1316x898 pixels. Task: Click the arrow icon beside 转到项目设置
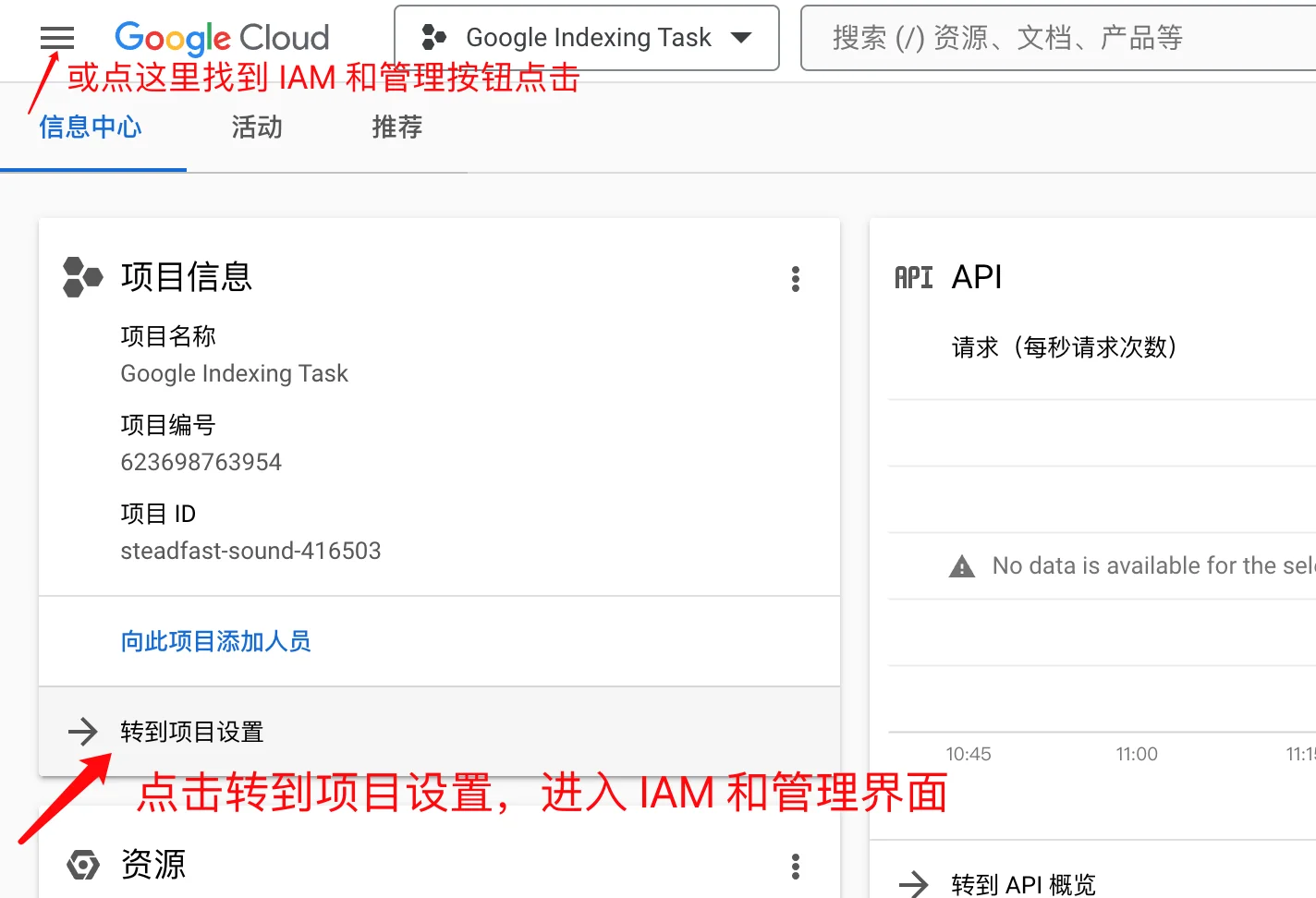[83, 732]
